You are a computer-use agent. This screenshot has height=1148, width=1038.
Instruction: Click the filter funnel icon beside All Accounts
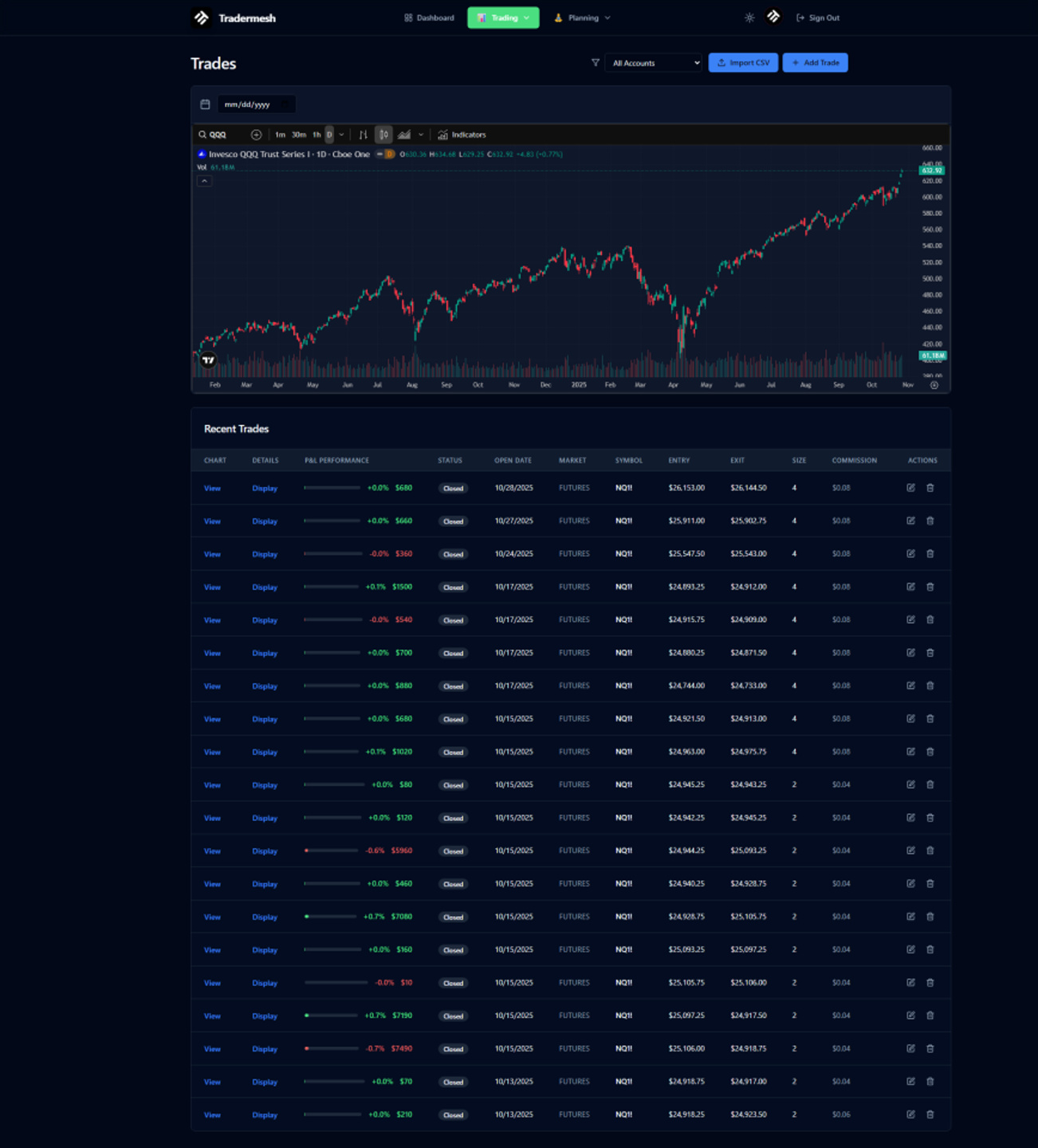coord(596,62)
